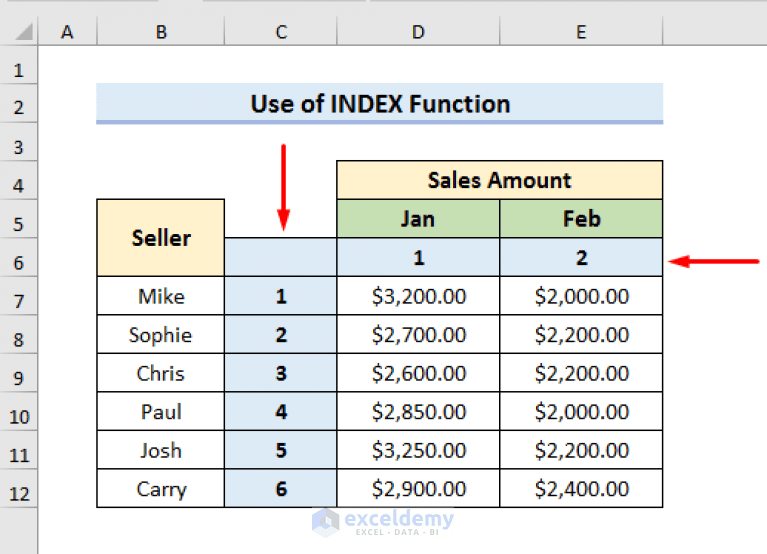This screenshot has width=767, height=554.
Task: Click the Select All corner triangle
Action: (24, 32)
